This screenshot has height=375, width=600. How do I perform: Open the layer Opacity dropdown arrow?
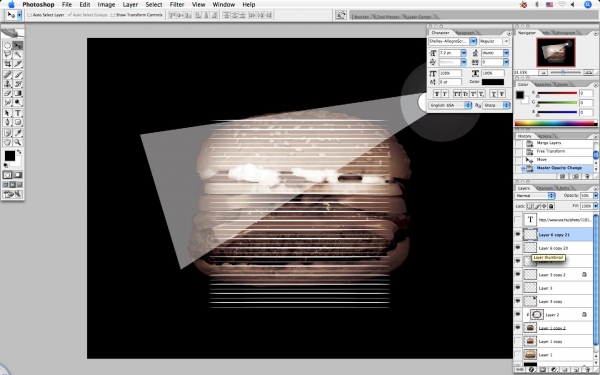pos(595,196)
